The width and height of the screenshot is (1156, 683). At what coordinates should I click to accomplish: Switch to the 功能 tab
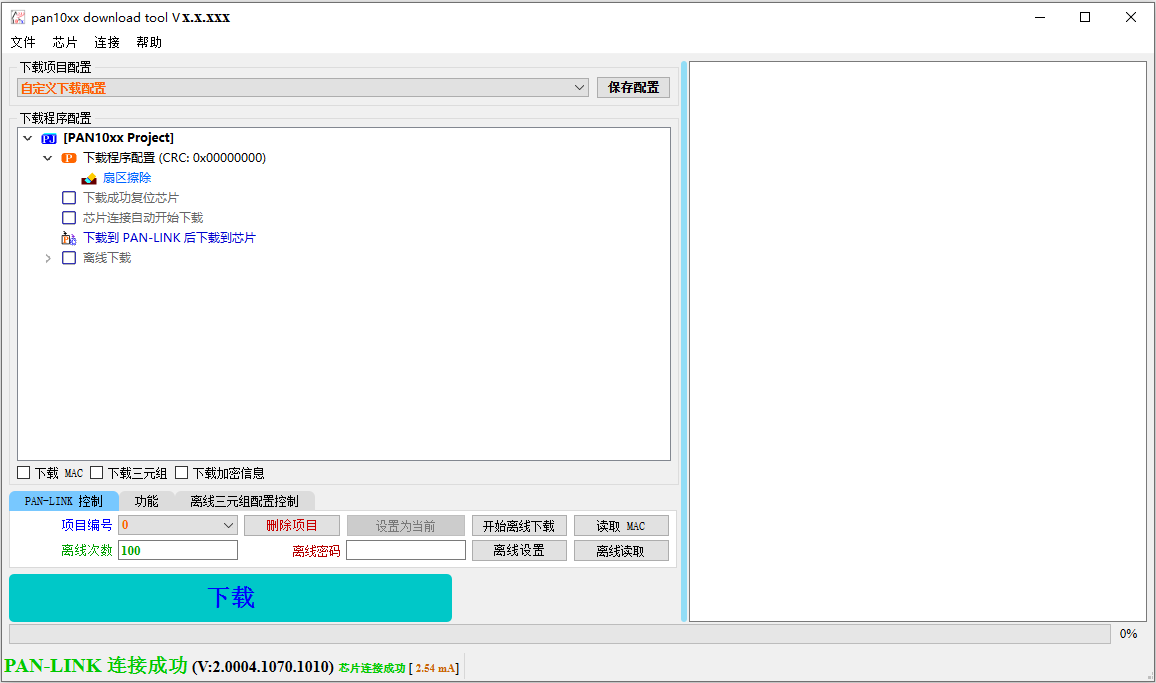[147, 502]
